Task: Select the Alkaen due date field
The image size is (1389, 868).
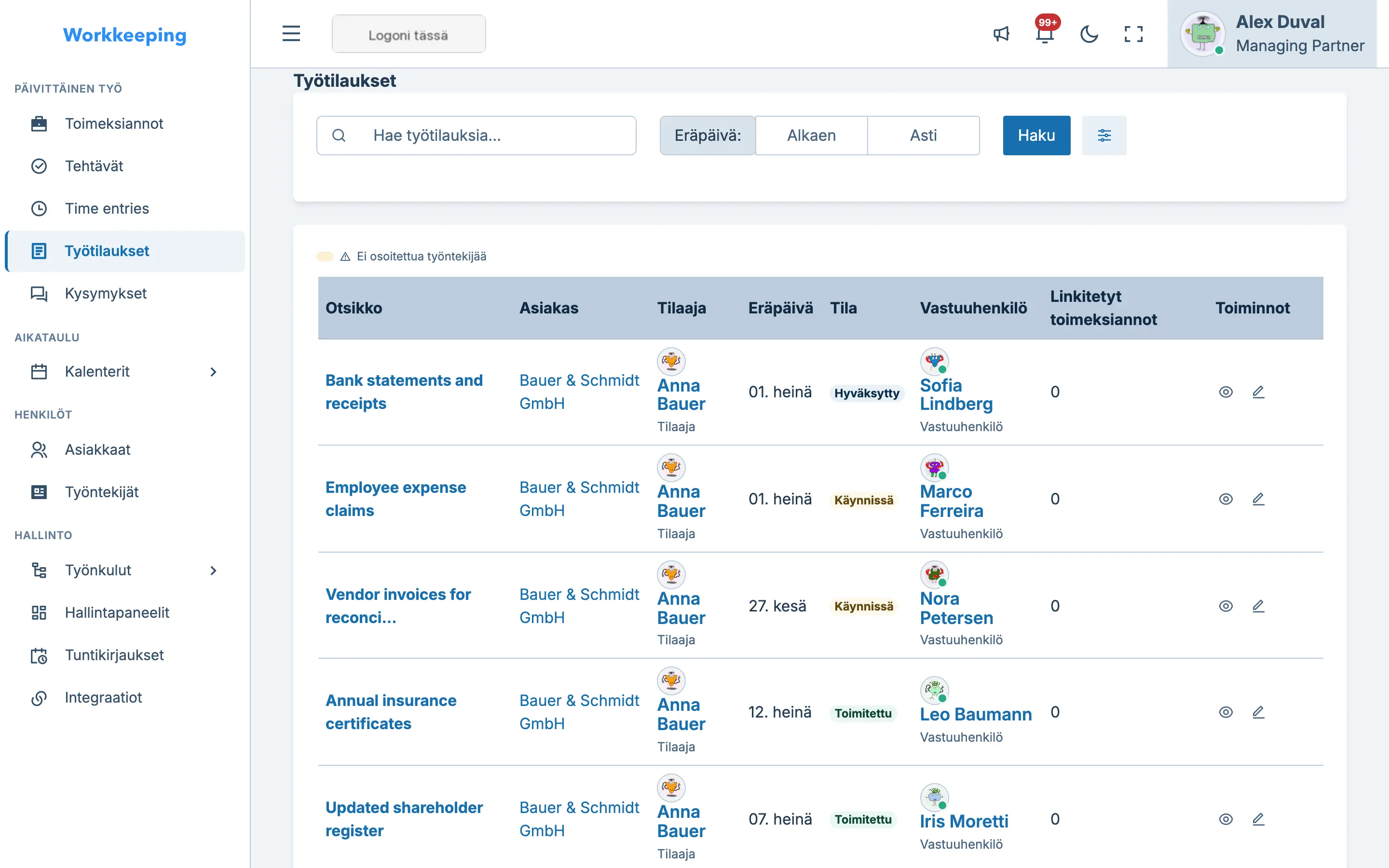Action: 811,136
